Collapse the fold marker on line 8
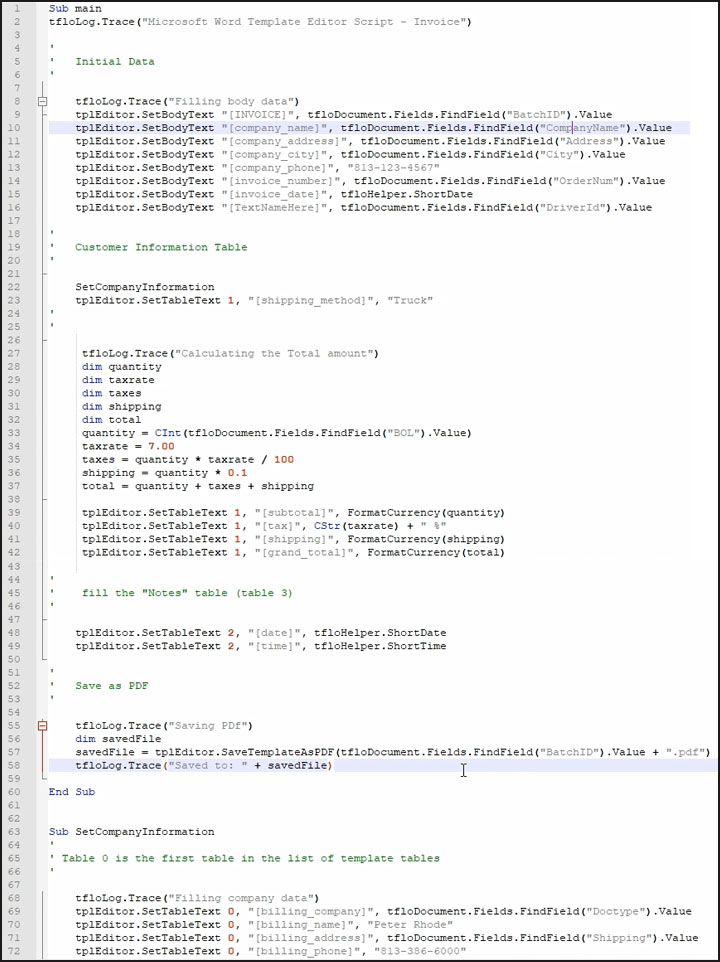720x962 pixels. point(43,101)
